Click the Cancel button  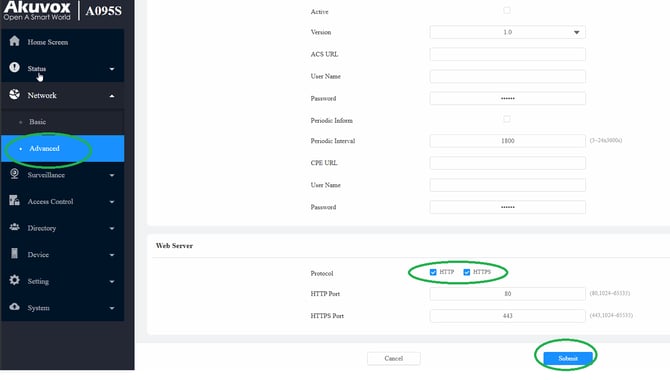[x=394, y=359]
